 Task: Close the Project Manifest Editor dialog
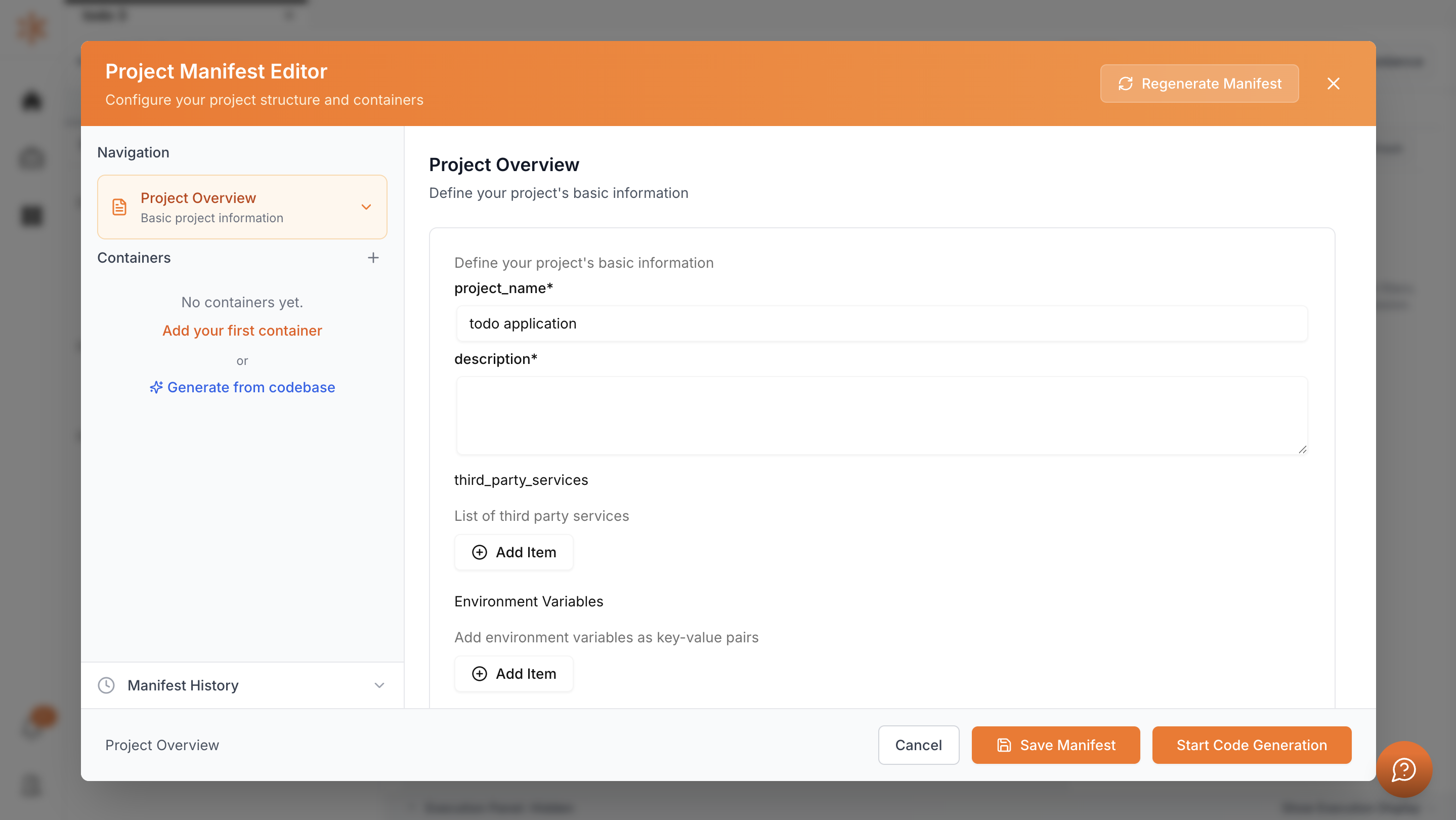pyautogui.click(x=1334, y=84)
